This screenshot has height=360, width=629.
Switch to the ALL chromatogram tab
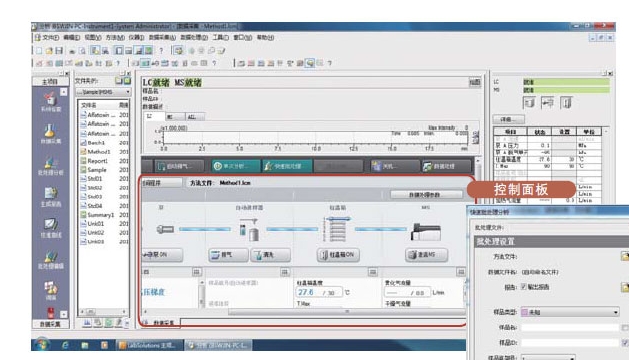(x=194, y=117)
